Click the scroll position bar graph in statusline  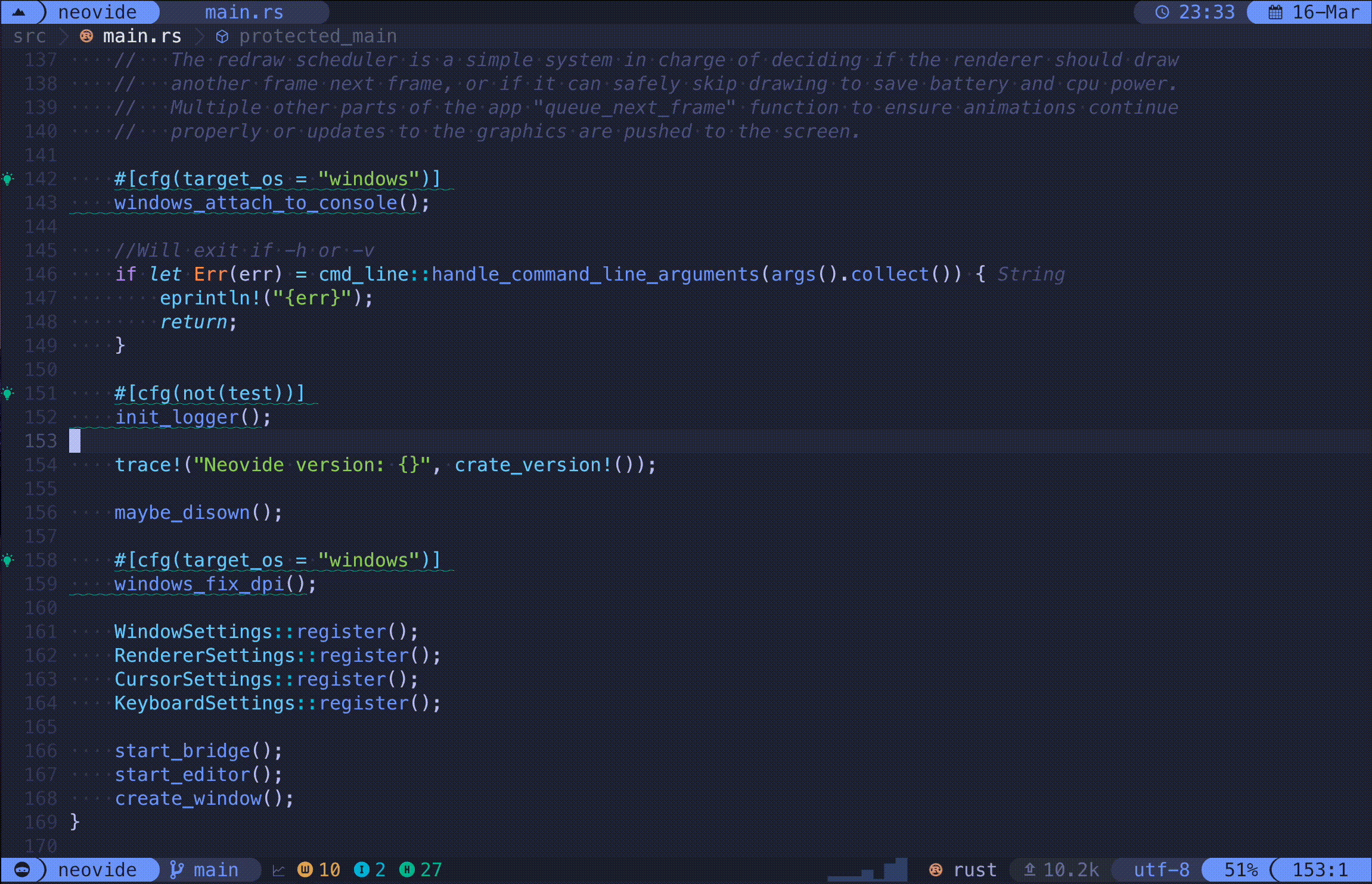[x=867, y=870]
